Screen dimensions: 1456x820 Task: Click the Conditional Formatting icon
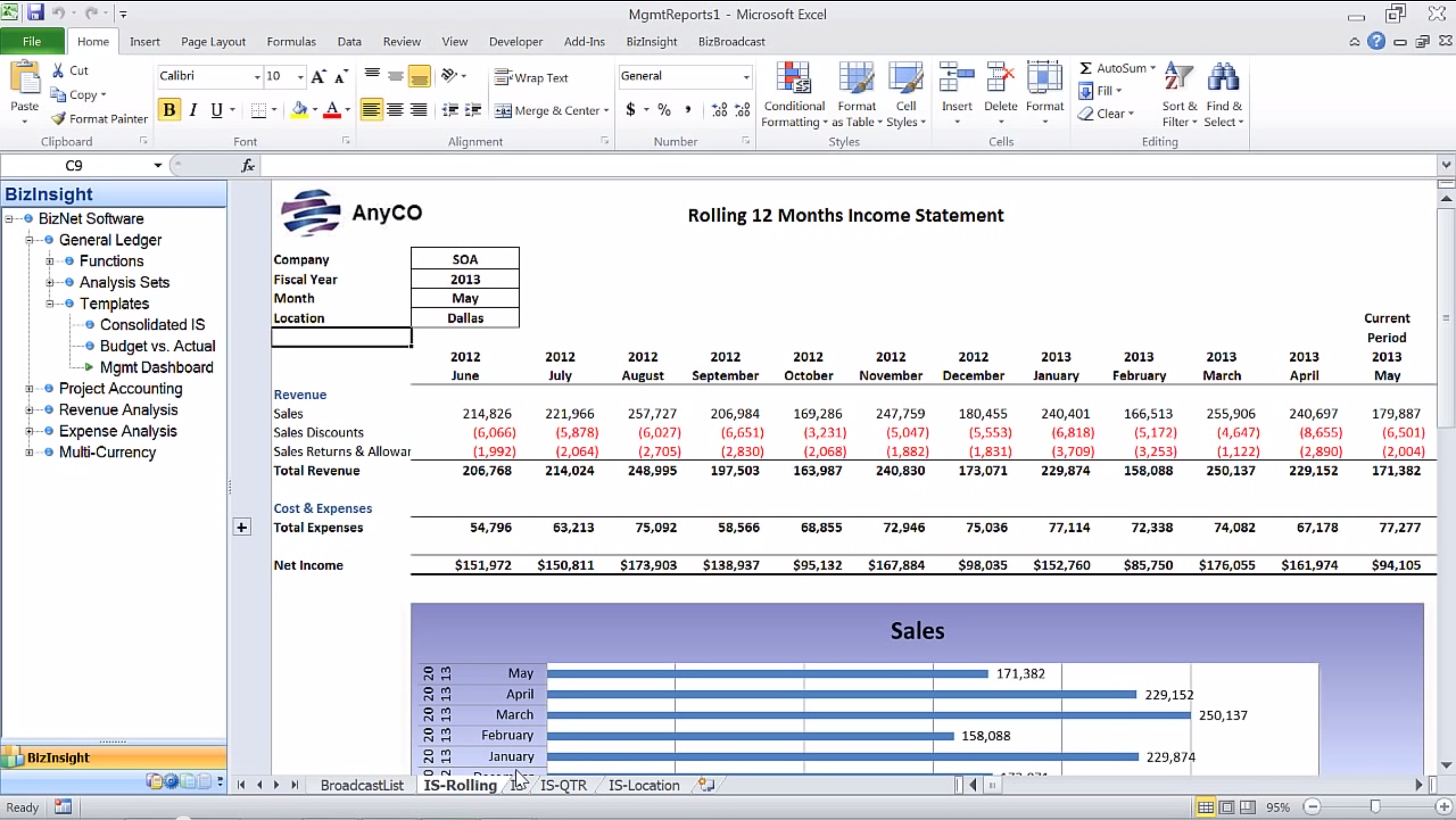pos(794,77)
